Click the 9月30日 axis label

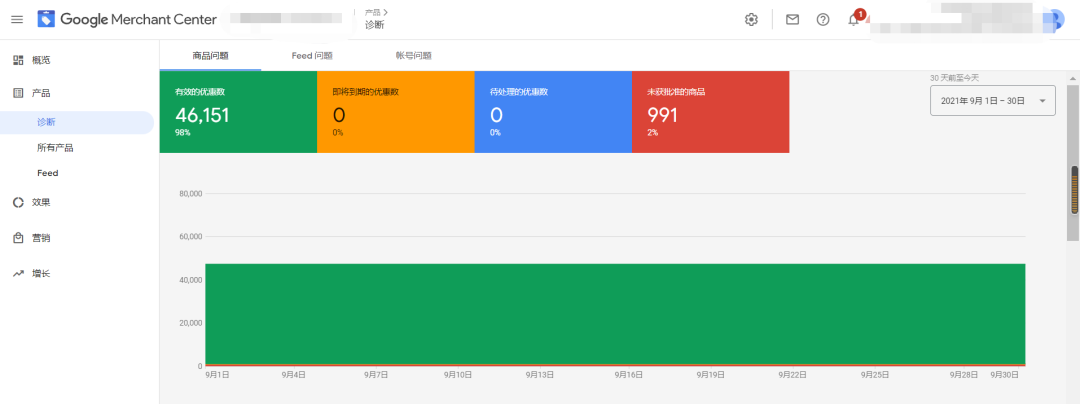[1004, 375]
